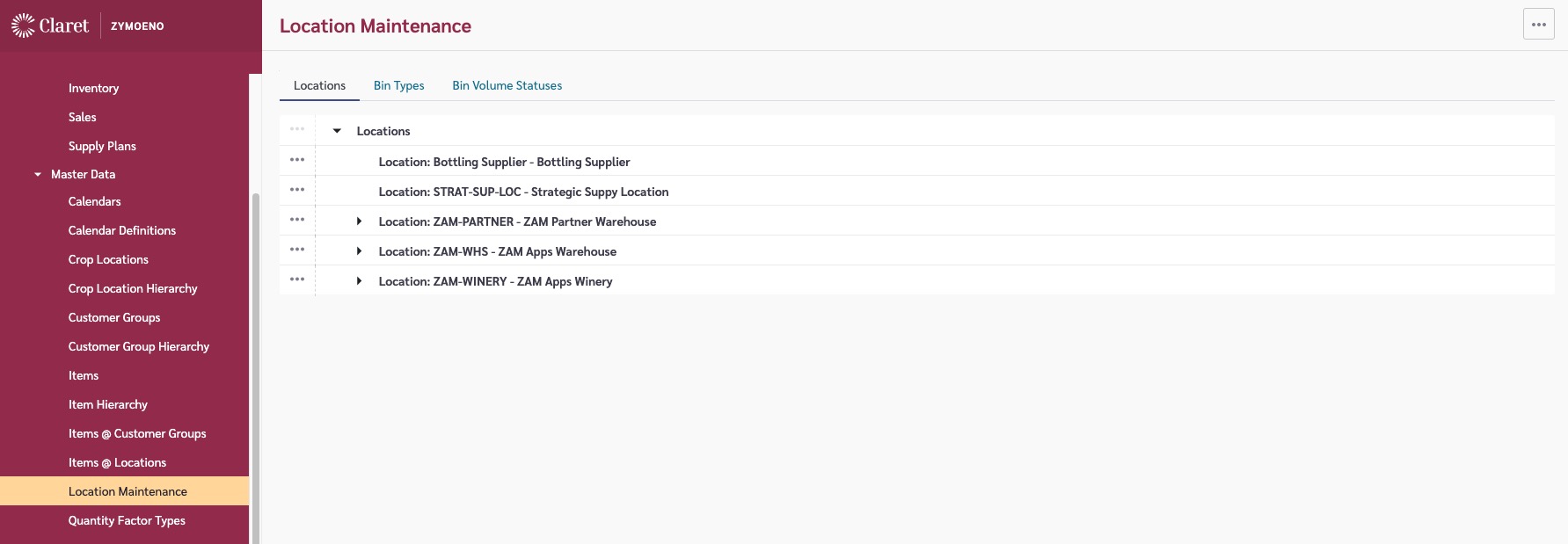Click the Claret logo icon
1568x544 pixels.
(x=23, y=25)
